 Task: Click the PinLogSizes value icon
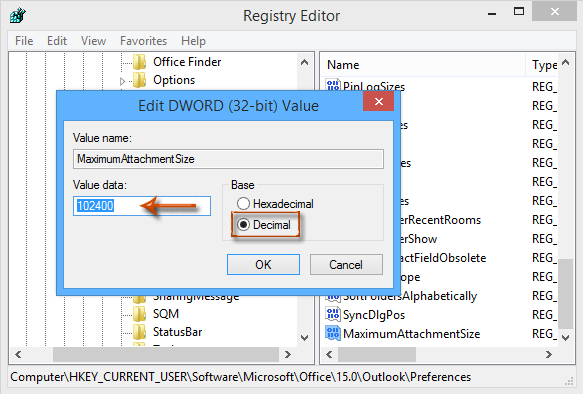pyautogui.click(x=333, y=85)
